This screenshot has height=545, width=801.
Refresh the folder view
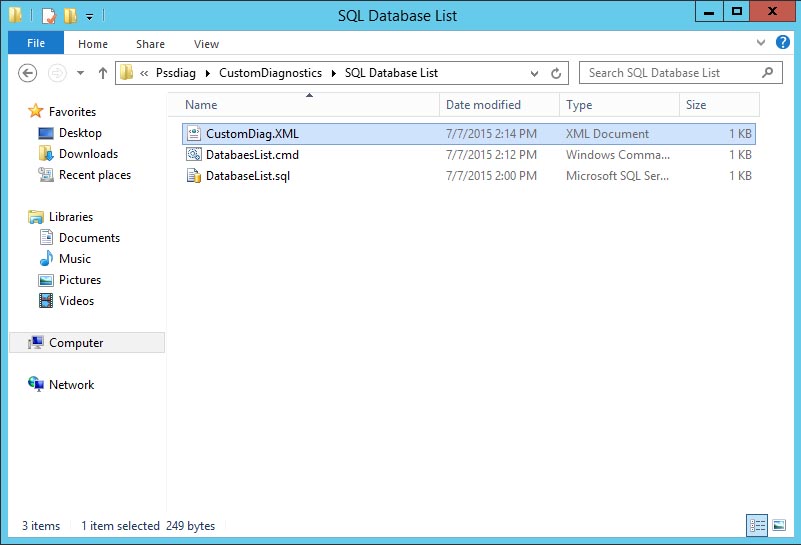556,74
